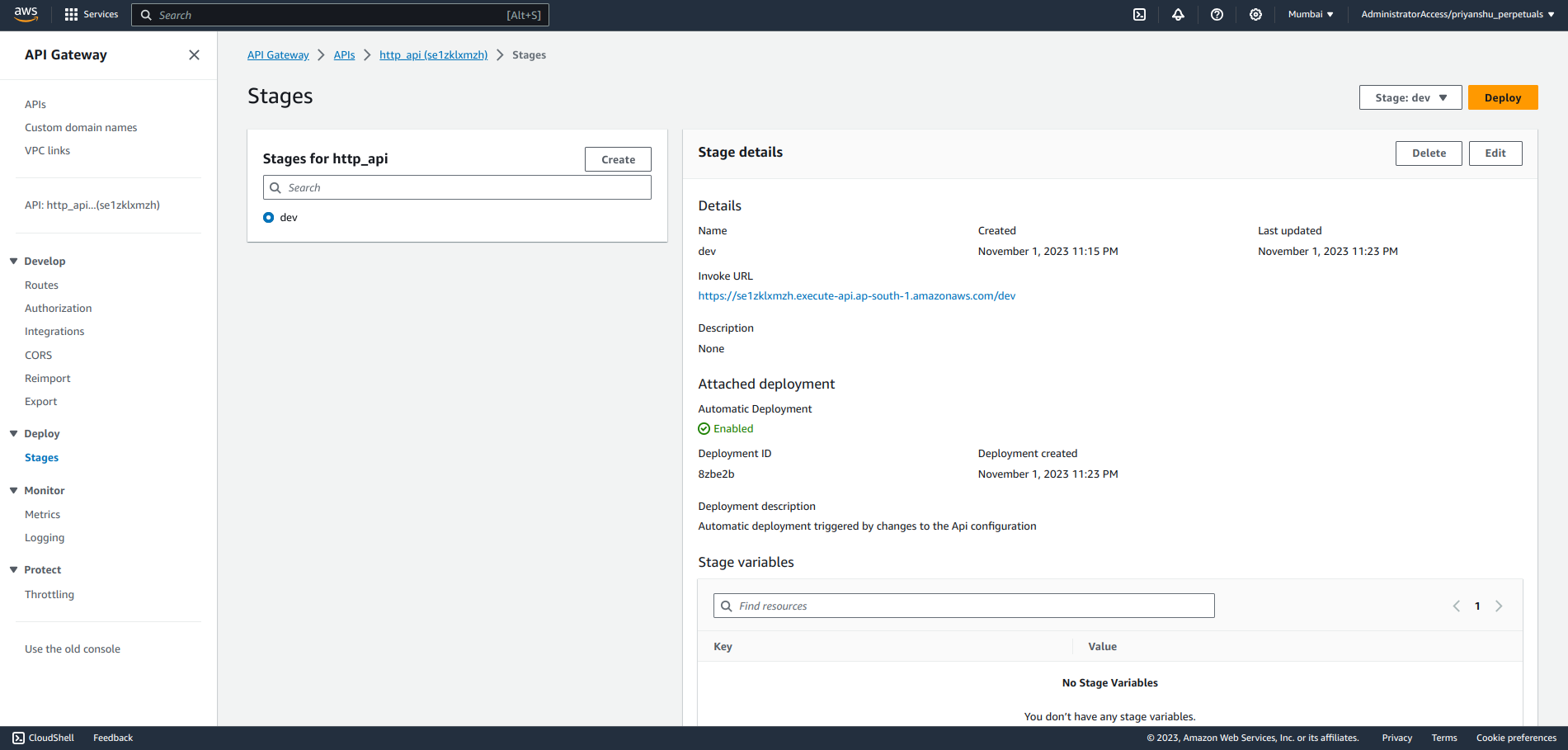Click the API: http_api sidebar entry

coord(92,205)
